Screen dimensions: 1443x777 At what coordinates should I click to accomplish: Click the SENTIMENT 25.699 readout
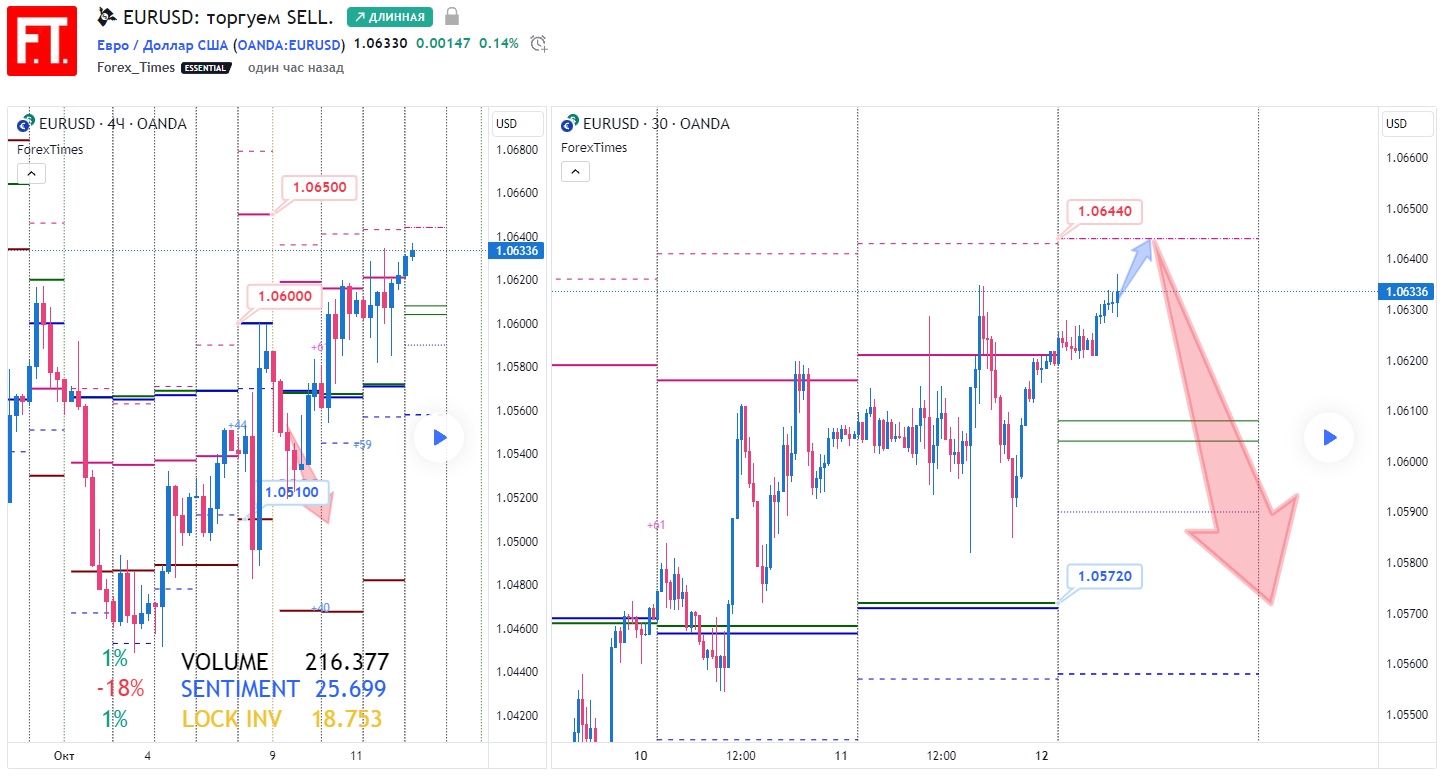(283, 689)
